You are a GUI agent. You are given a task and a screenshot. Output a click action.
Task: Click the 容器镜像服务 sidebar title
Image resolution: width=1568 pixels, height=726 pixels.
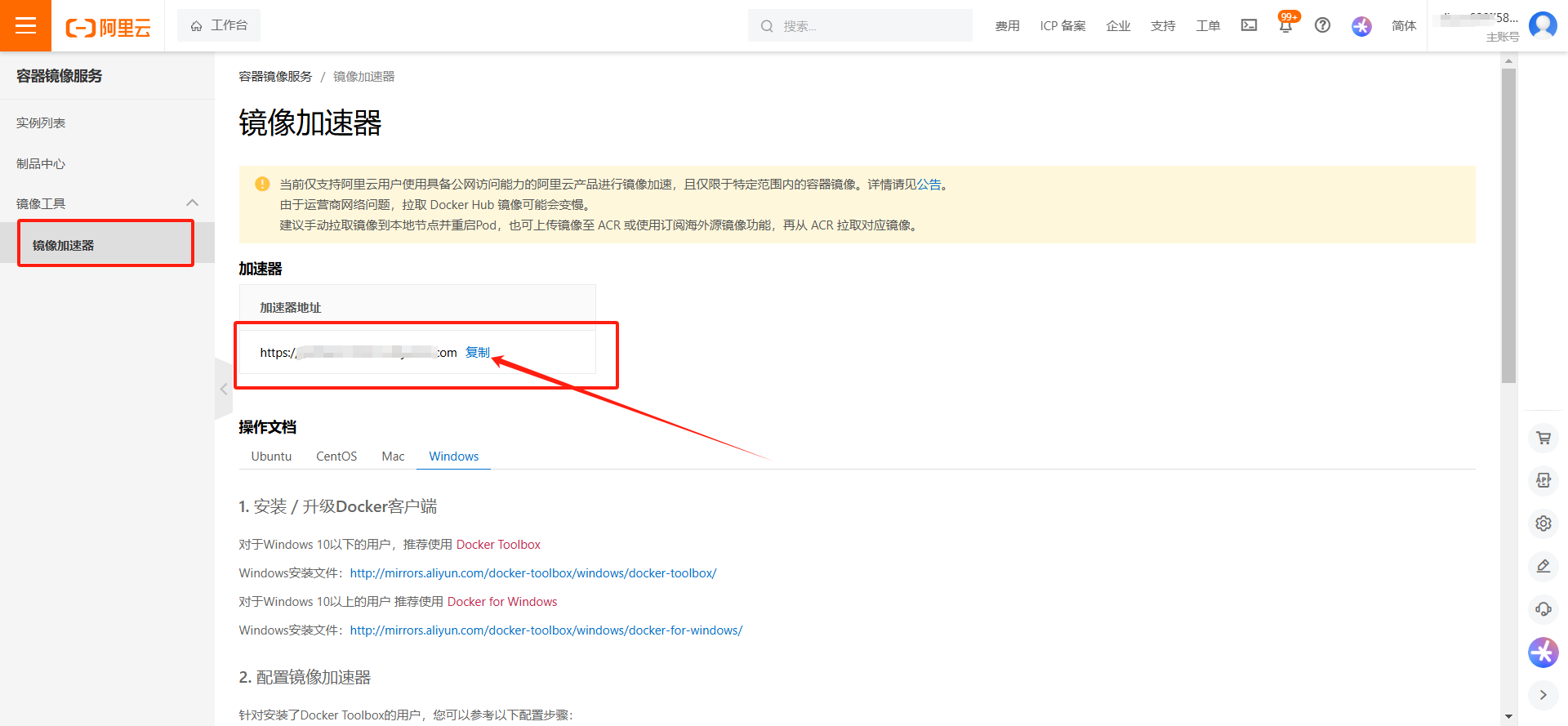[x=60, y=76]
